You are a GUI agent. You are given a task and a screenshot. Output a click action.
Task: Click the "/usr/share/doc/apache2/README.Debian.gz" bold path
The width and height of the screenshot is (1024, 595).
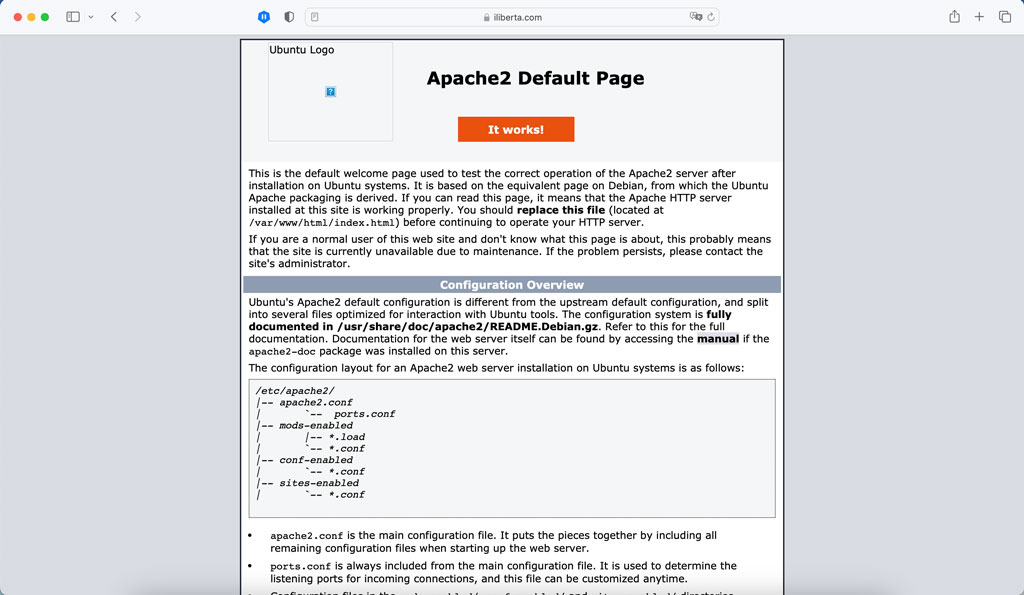point(468,327)
